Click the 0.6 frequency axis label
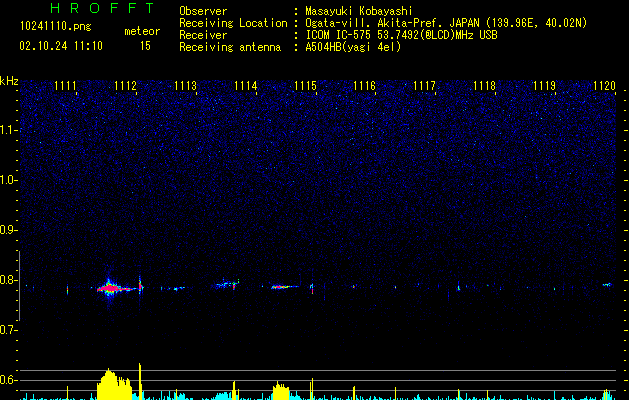The image size is (629, 400). click(8, 380)
